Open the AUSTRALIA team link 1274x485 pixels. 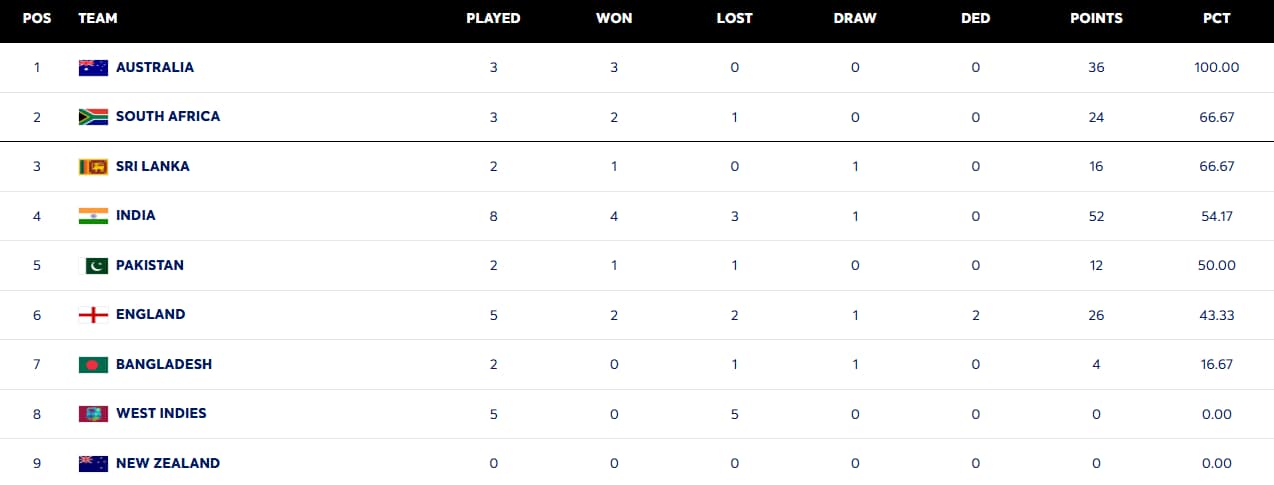[155, 68]
